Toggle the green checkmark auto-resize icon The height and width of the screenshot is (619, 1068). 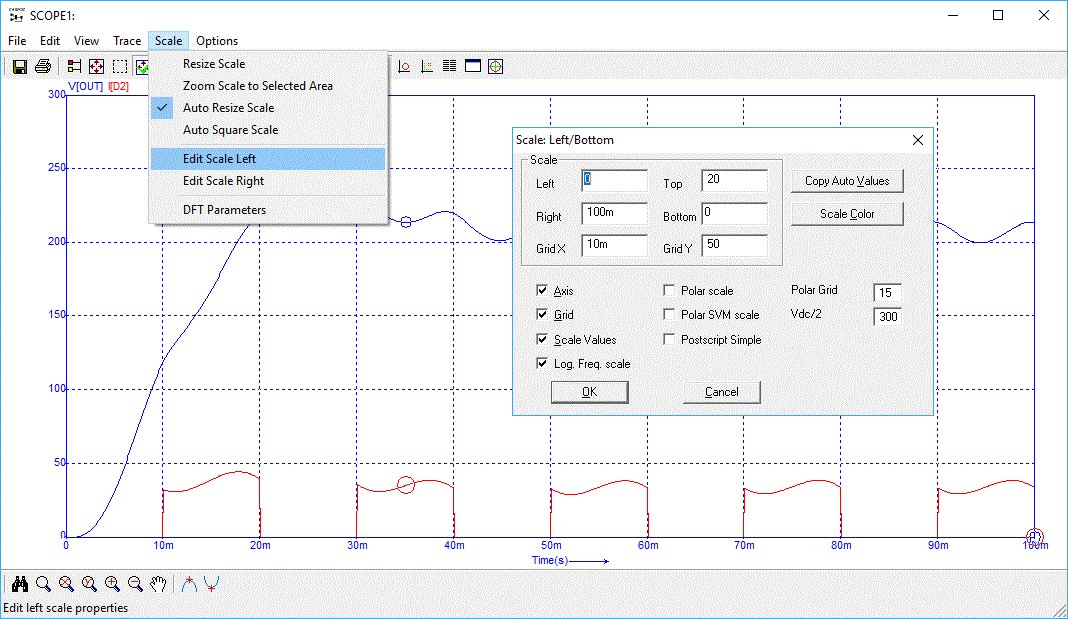pos(142,66)
